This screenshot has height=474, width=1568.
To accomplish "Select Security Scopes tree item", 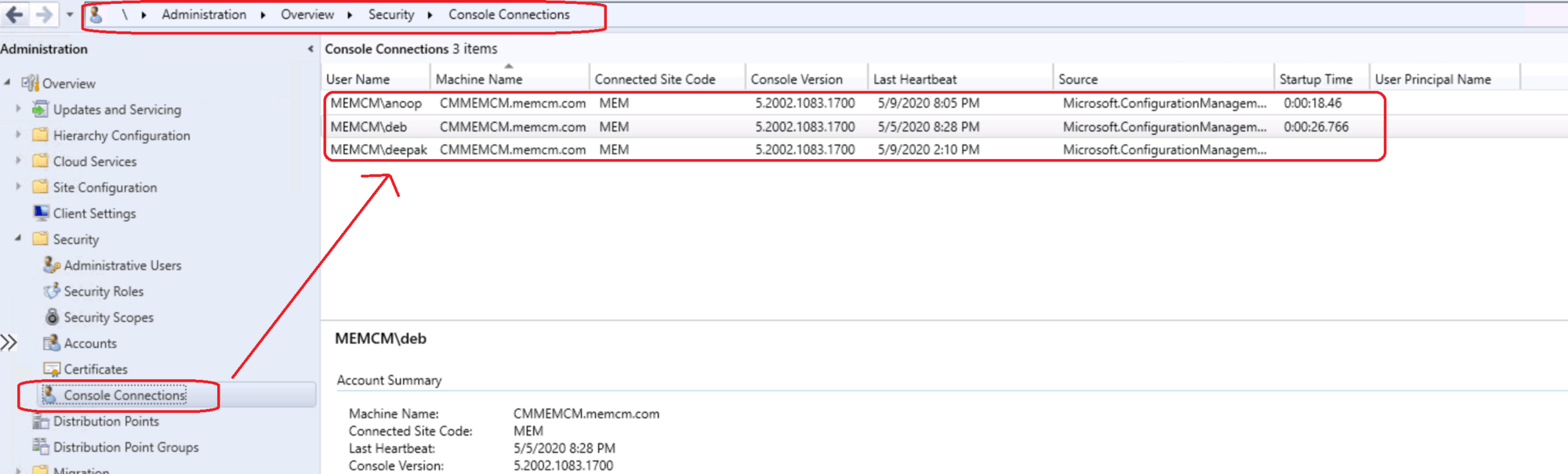I will pyautogui.click(x=108, y=317).
